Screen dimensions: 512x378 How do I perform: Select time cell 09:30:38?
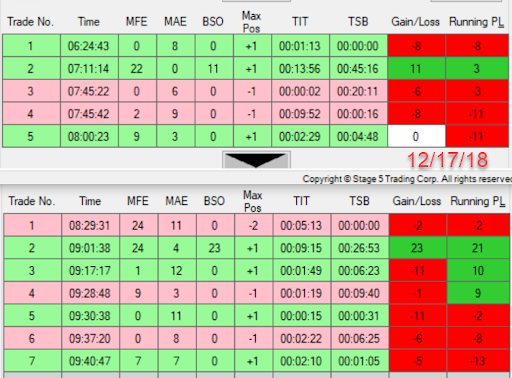tap(90, 316)
